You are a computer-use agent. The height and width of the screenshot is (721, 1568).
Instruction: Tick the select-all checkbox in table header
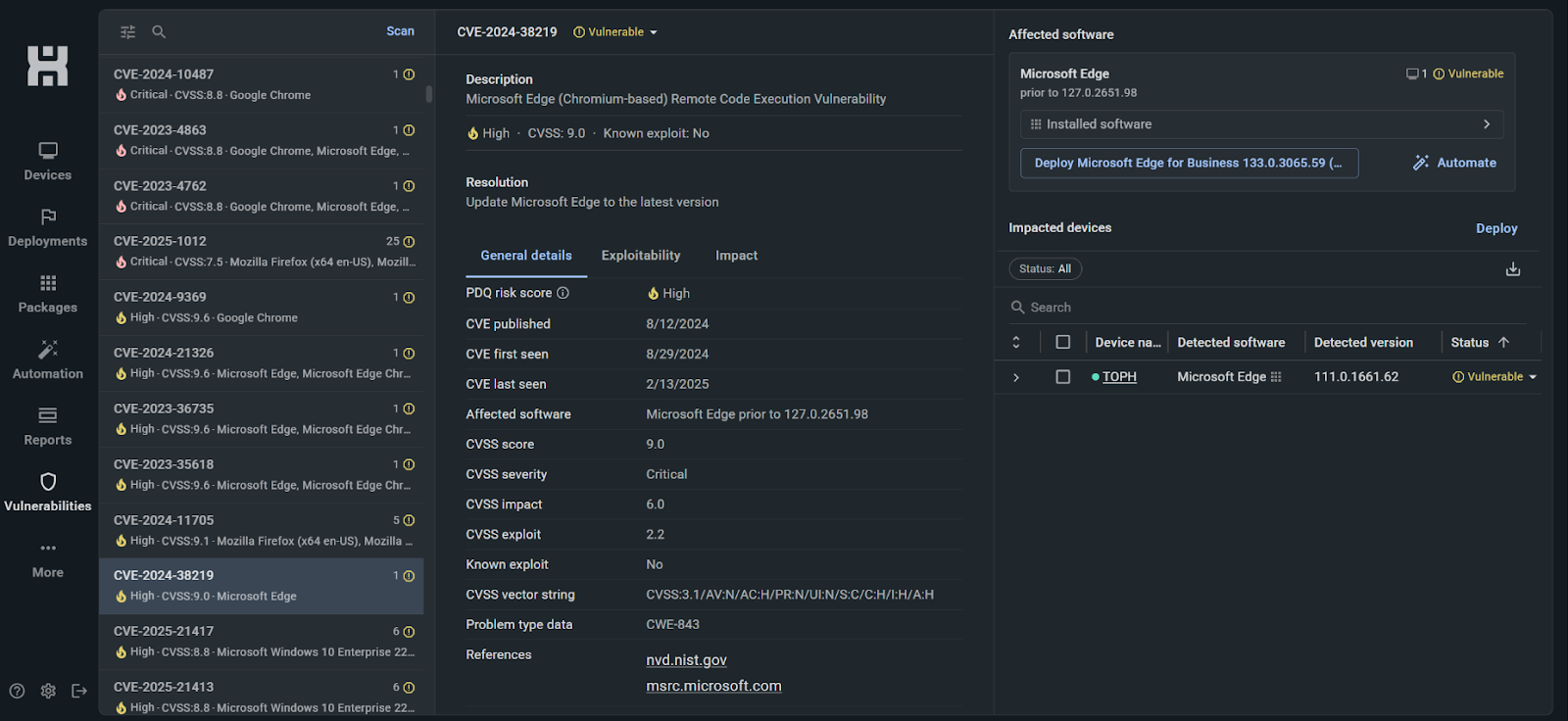point(1063,342)
